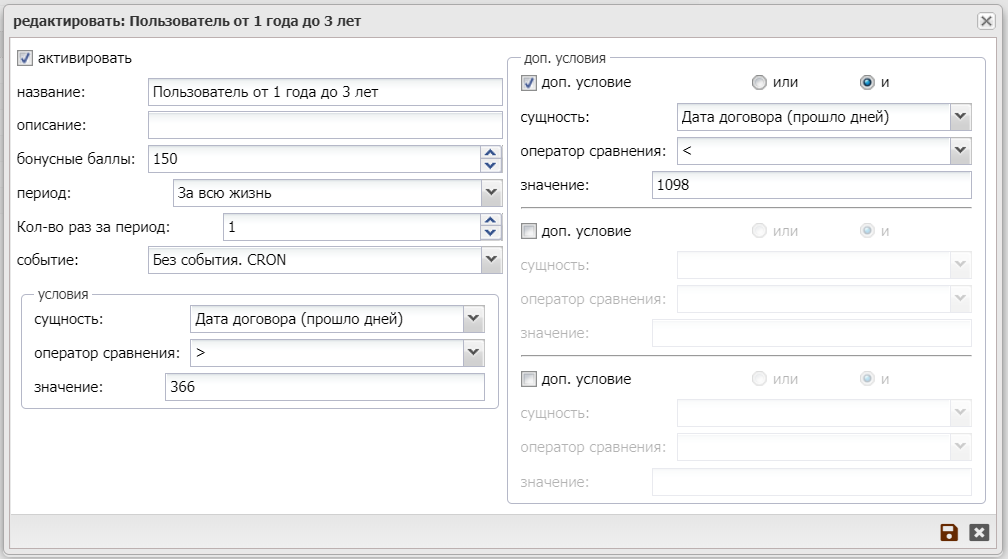This screenshot has width=1008, height=559.
Task: Decrease Кол-во раз за период value
Action: click(x=490, y=233)
